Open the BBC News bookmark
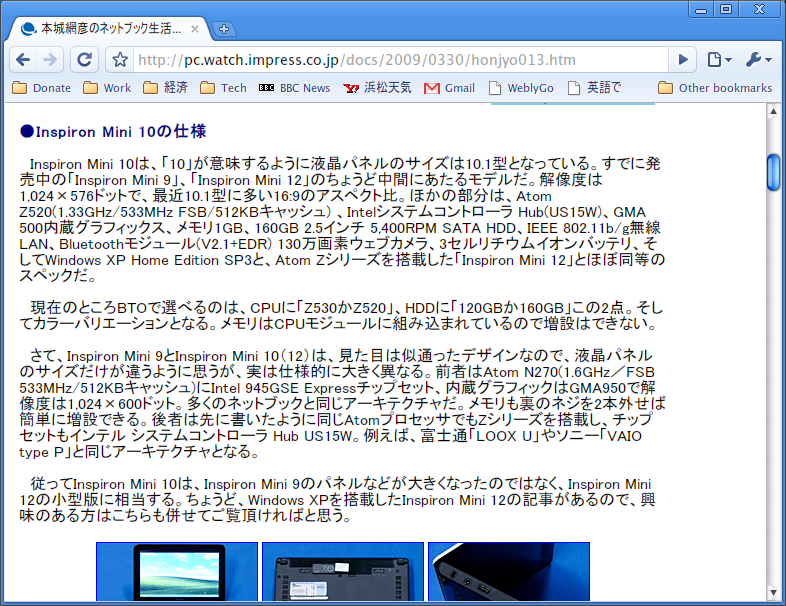The height and width of the screenshot is (606, 786). pyautogui.click(x=295, y=88)
